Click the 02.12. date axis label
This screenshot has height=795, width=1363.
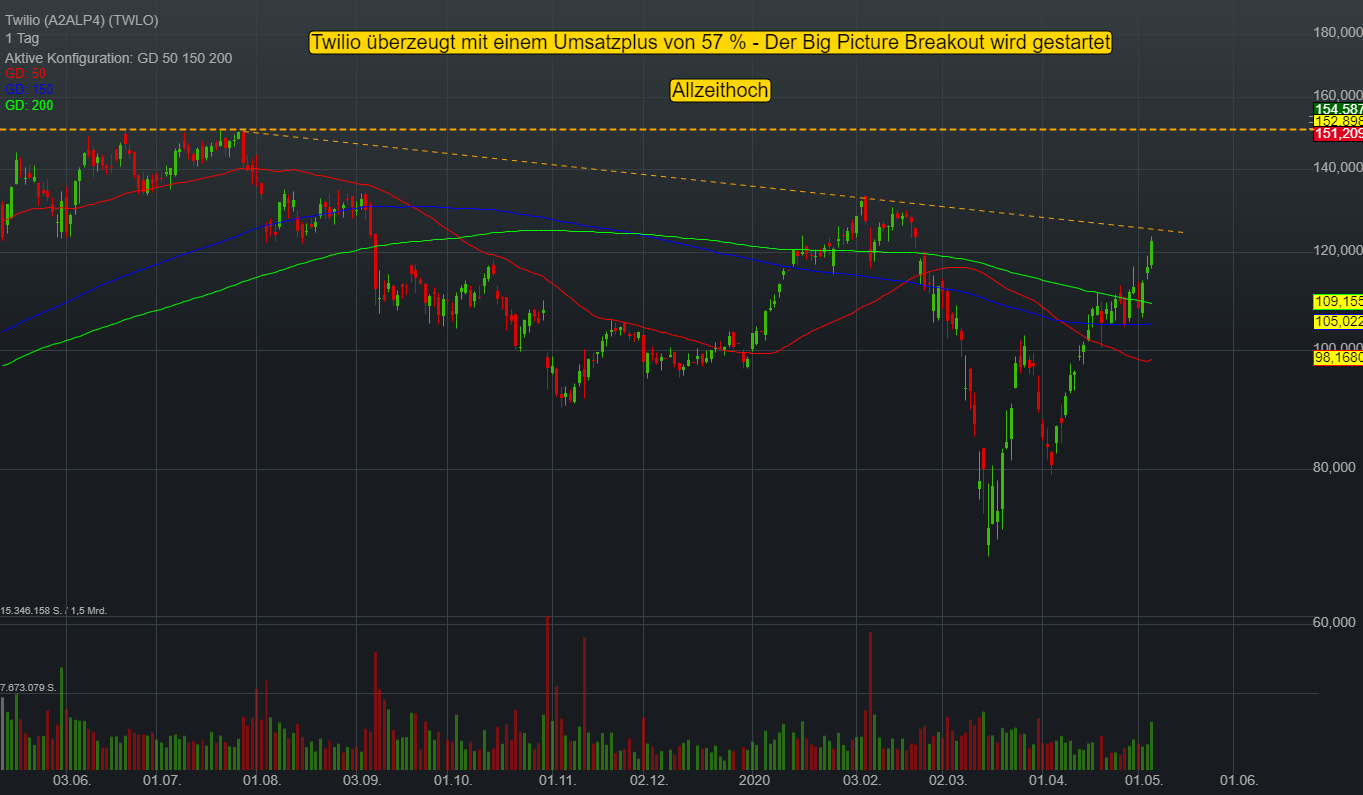(x=648, y=780)
